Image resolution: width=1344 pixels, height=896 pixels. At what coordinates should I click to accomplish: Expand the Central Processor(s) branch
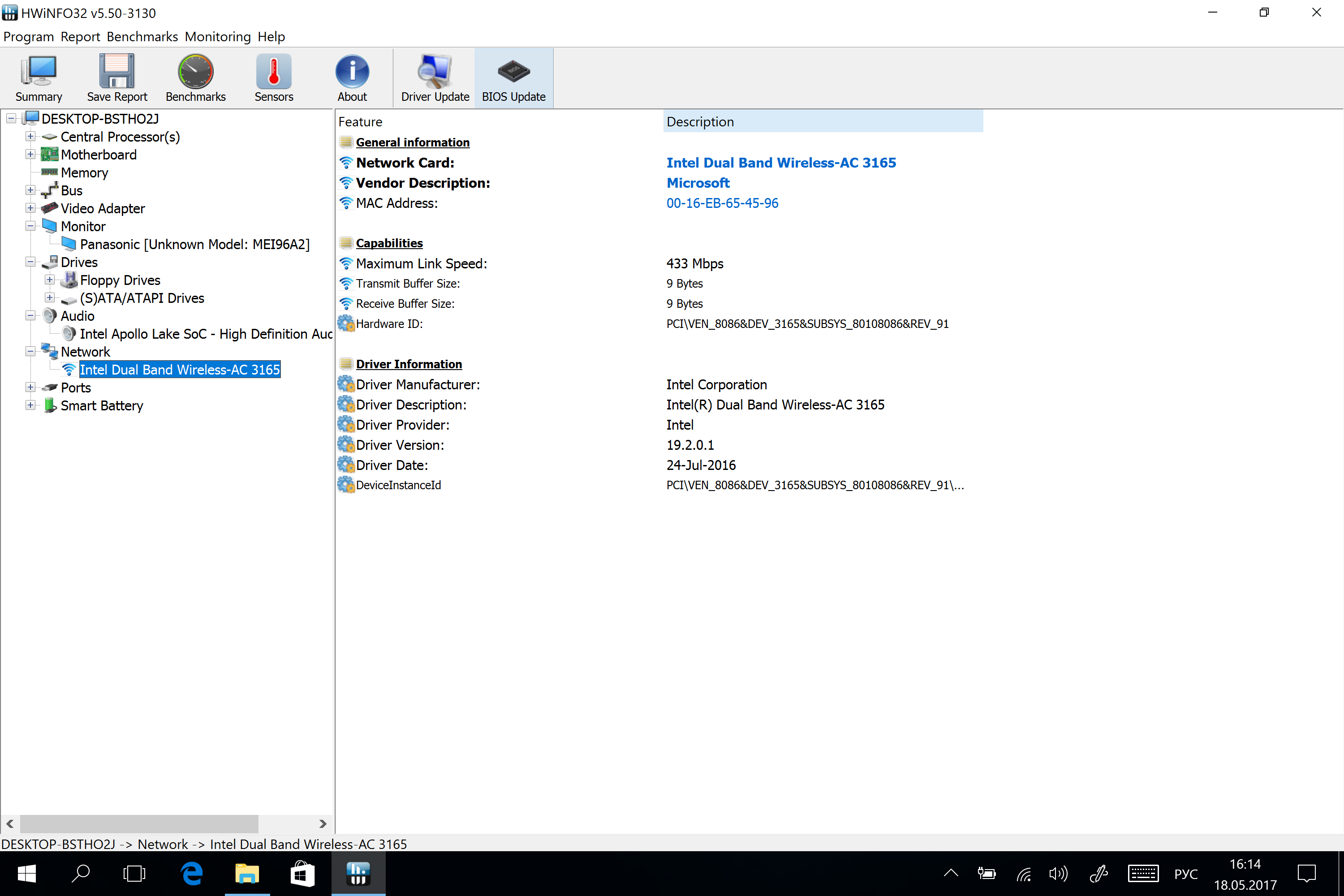click(x=30, y=137)
